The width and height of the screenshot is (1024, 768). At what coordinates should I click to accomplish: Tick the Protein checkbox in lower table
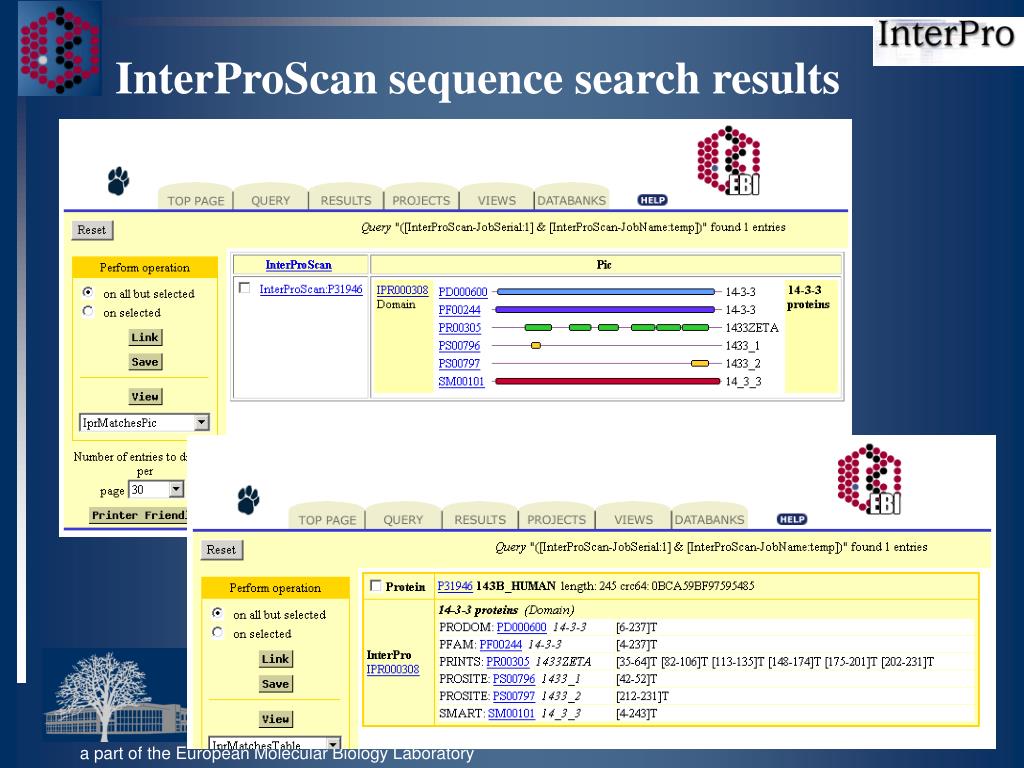tap(376, 585)
